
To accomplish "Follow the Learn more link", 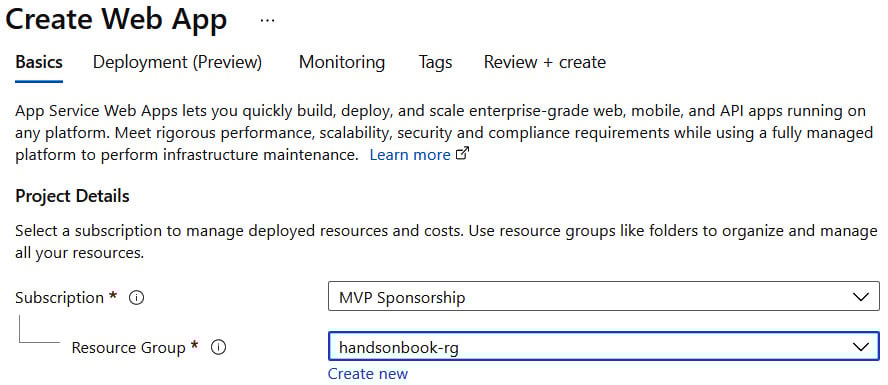I will click(x=410, y=155).
